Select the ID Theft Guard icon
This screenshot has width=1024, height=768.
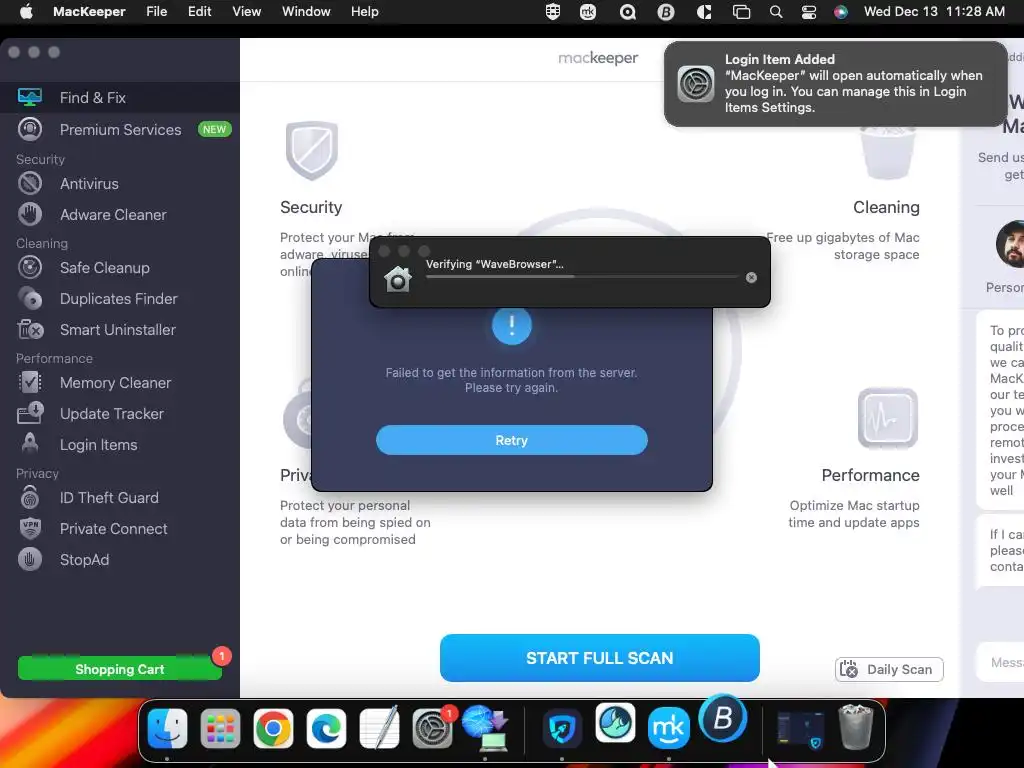coord(30,498)
